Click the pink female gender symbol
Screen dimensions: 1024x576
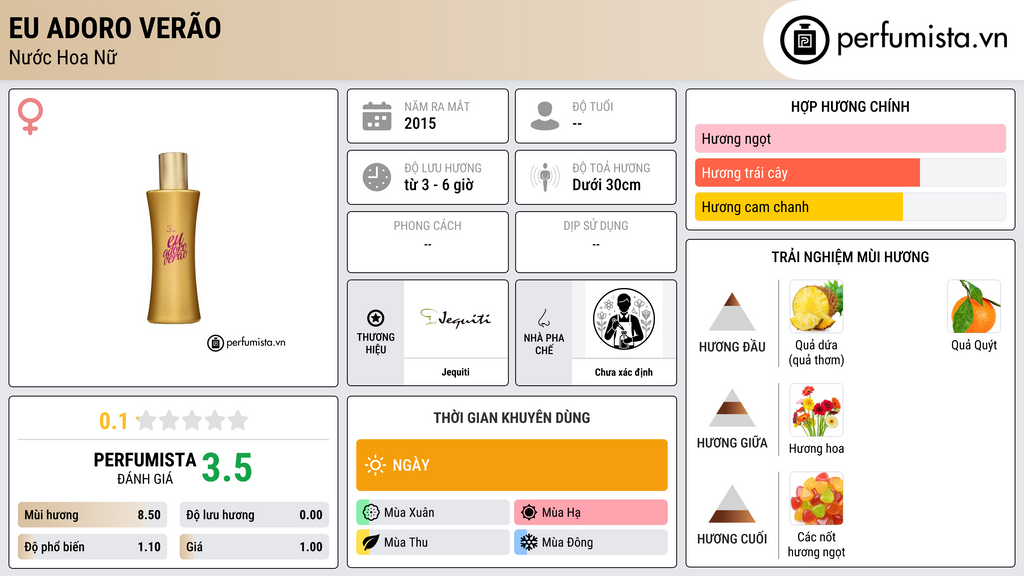(30, 116)
